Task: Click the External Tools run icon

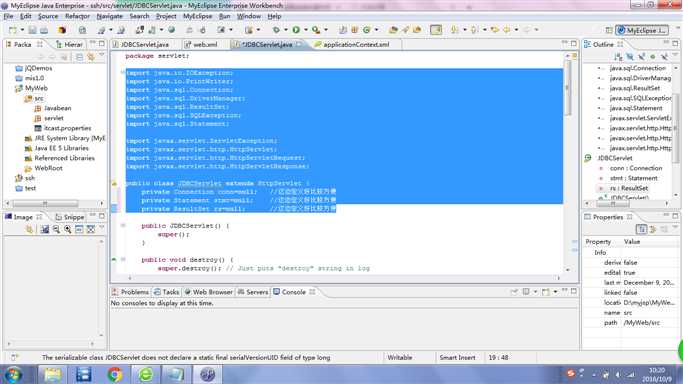Action: pos(316,30)
